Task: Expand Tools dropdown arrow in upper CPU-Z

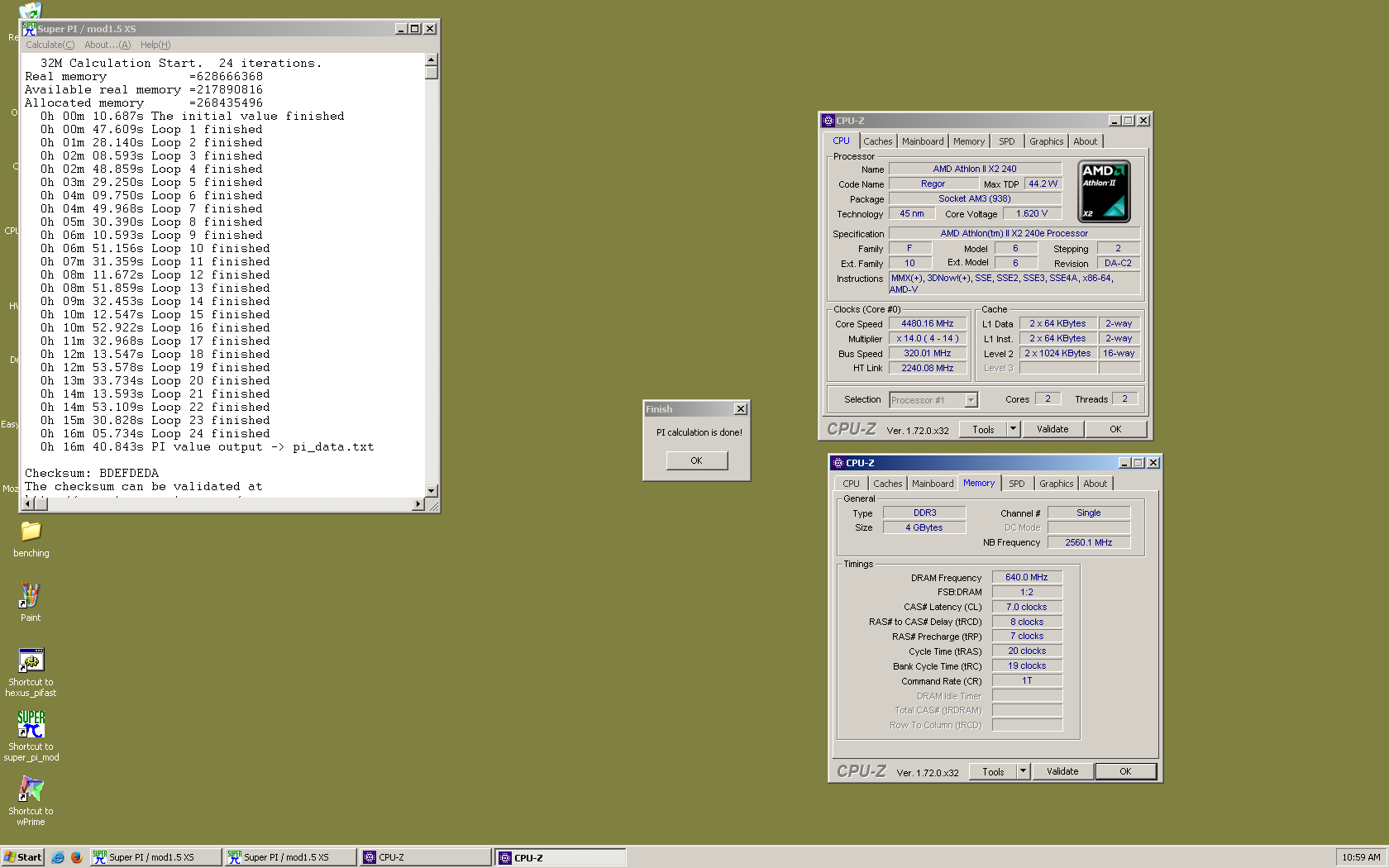Action: click(x=1014, y=429)
